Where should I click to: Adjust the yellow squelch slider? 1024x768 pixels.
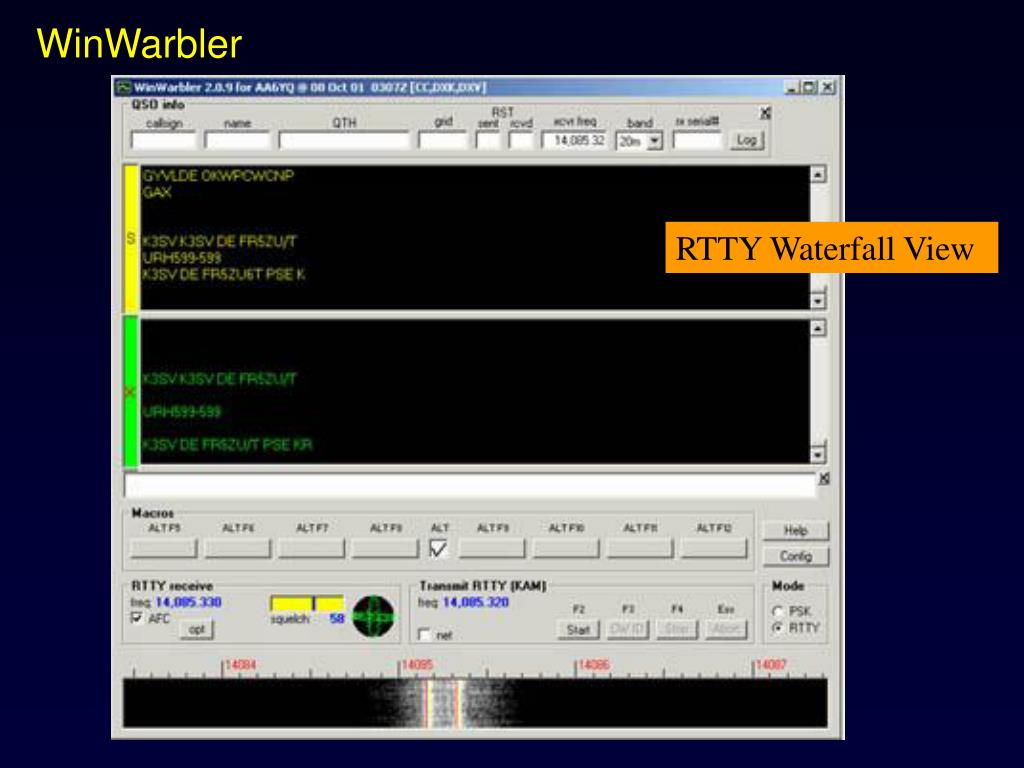pos(307,603)
